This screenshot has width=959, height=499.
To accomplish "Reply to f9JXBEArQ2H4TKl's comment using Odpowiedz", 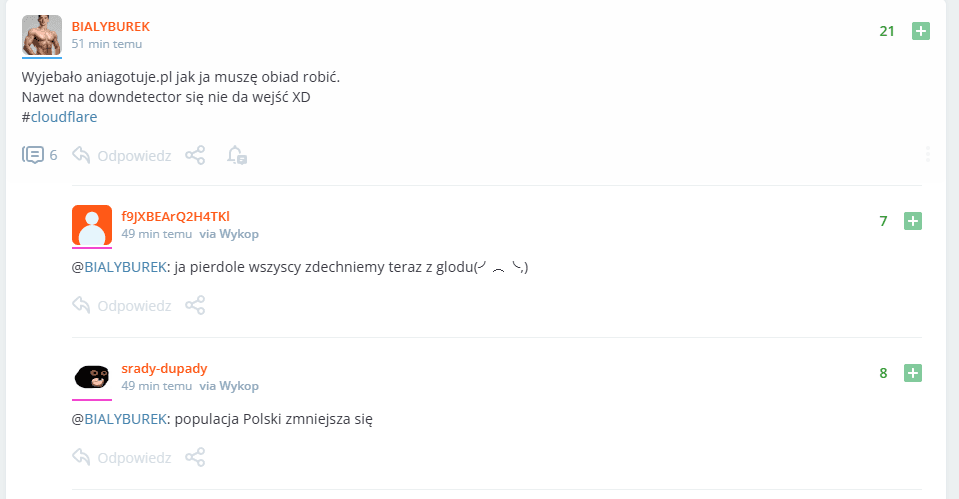I will click(122, 305).
